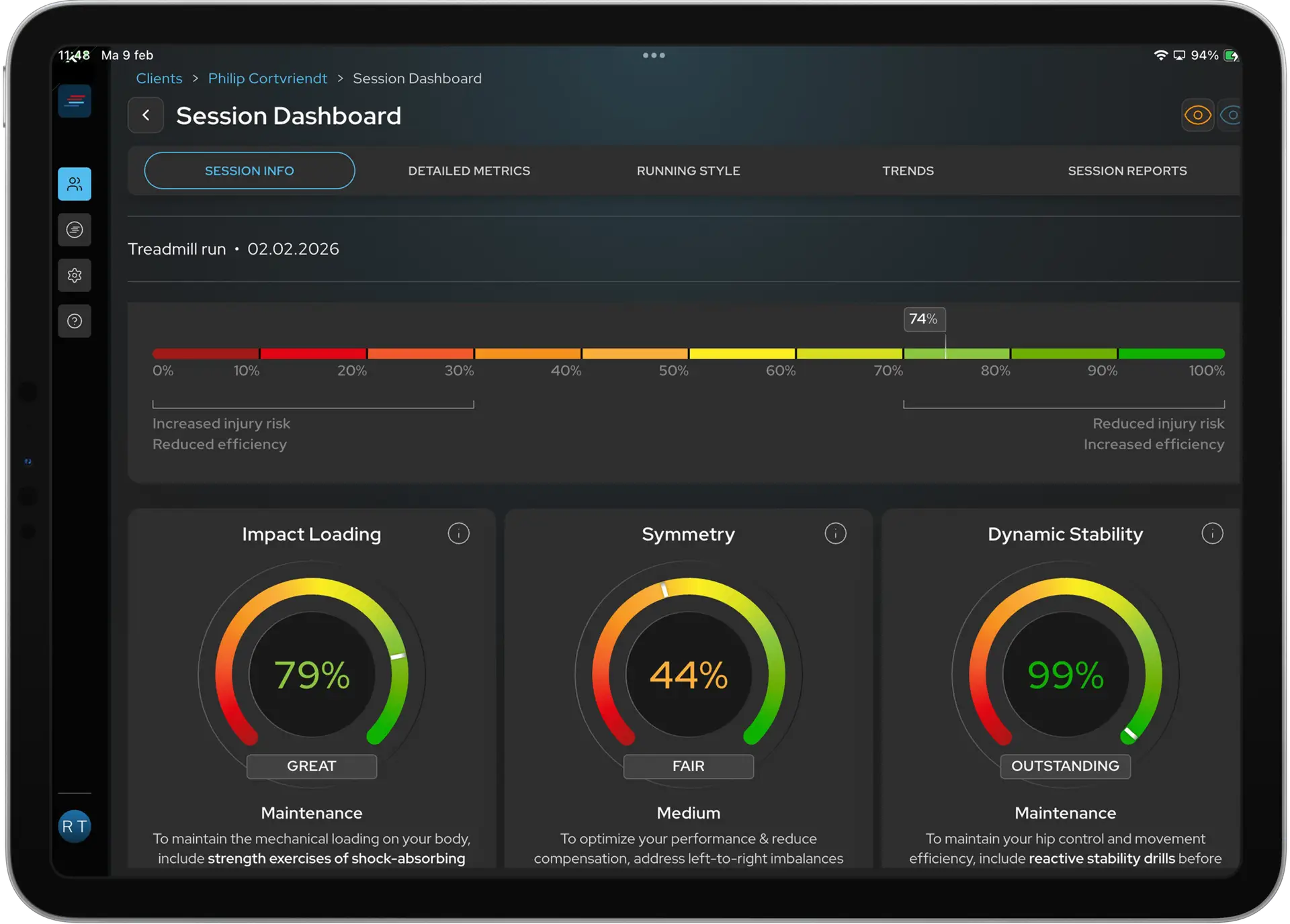1290x924 pixels.
Task: Open Dynamic Stability info icon
Action: pos(1212,534)
